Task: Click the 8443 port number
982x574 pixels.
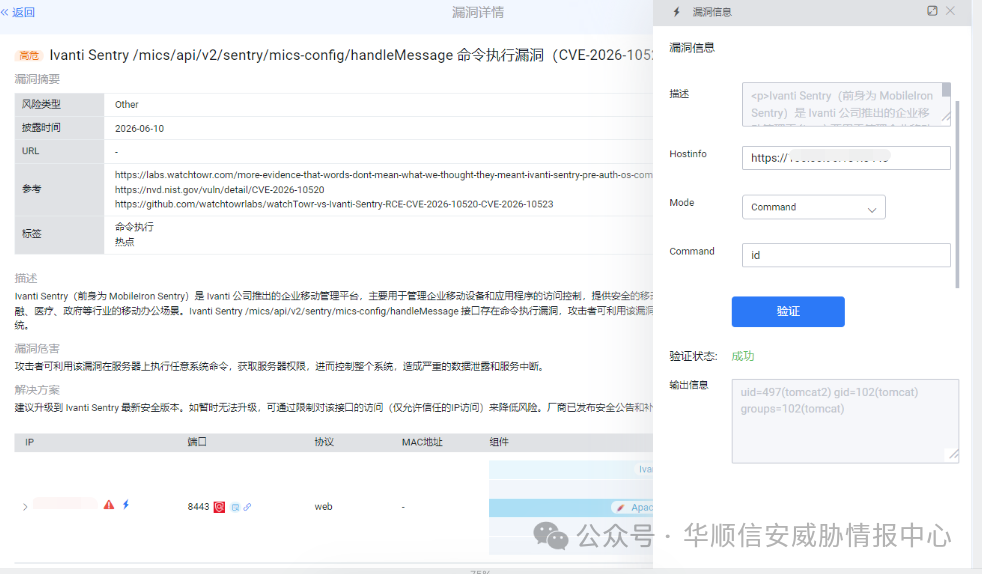Action: click(x=198, y=506)
